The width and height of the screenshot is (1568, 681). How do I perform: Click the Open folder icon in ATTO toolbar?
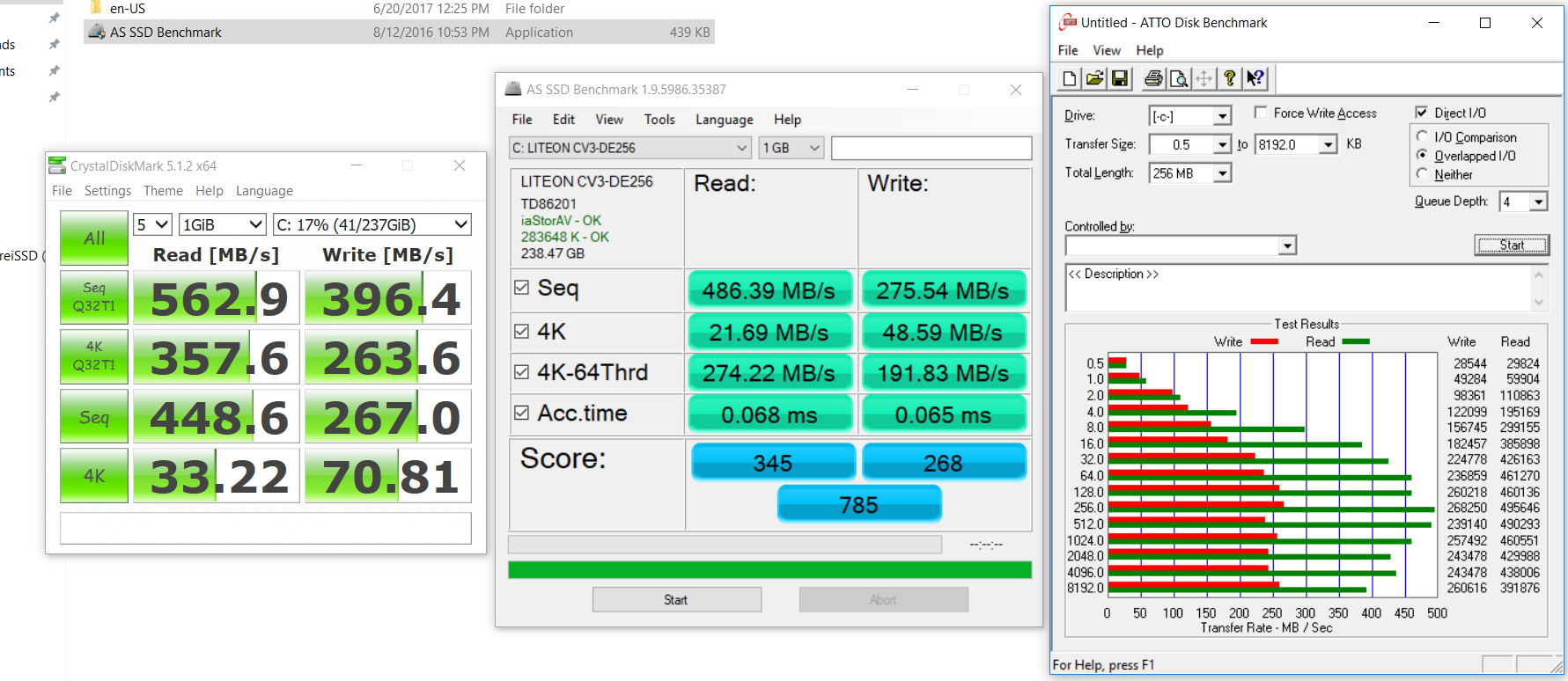click(1094, 78)
